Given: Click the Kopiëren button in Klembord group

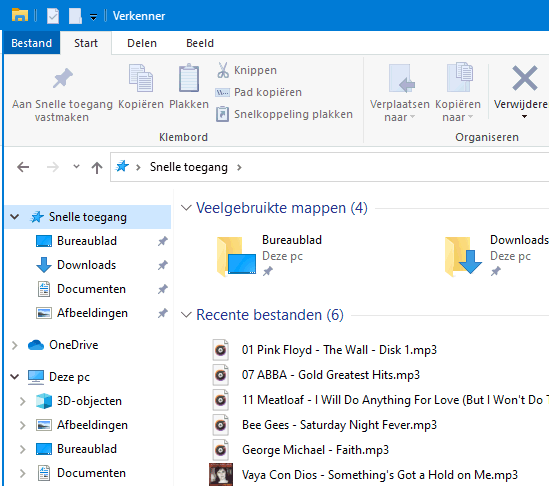Looking at the screenshot, I should click(141, 87).
